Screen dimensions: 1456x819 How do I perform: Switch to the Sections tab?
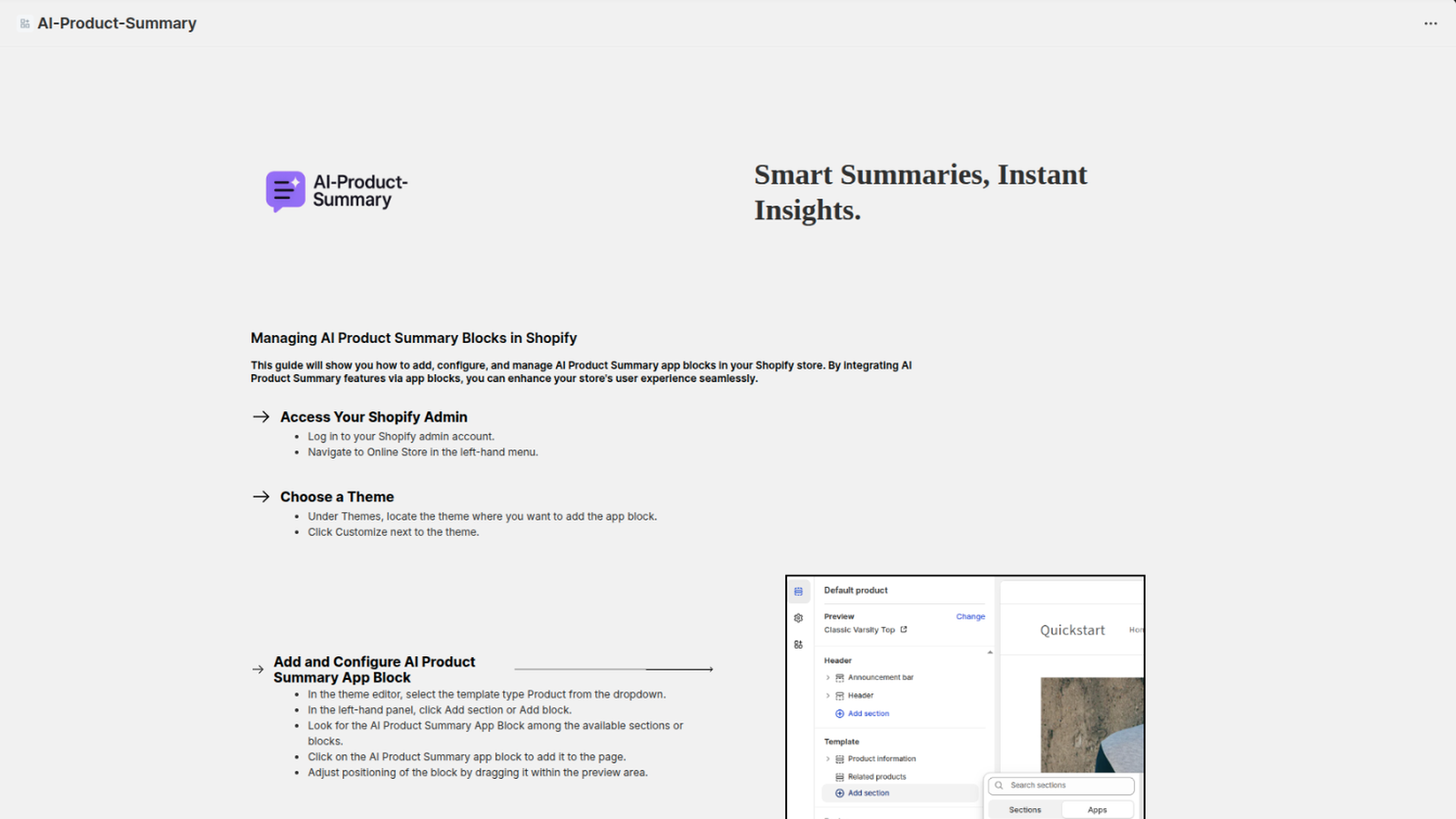[1025, 810]
